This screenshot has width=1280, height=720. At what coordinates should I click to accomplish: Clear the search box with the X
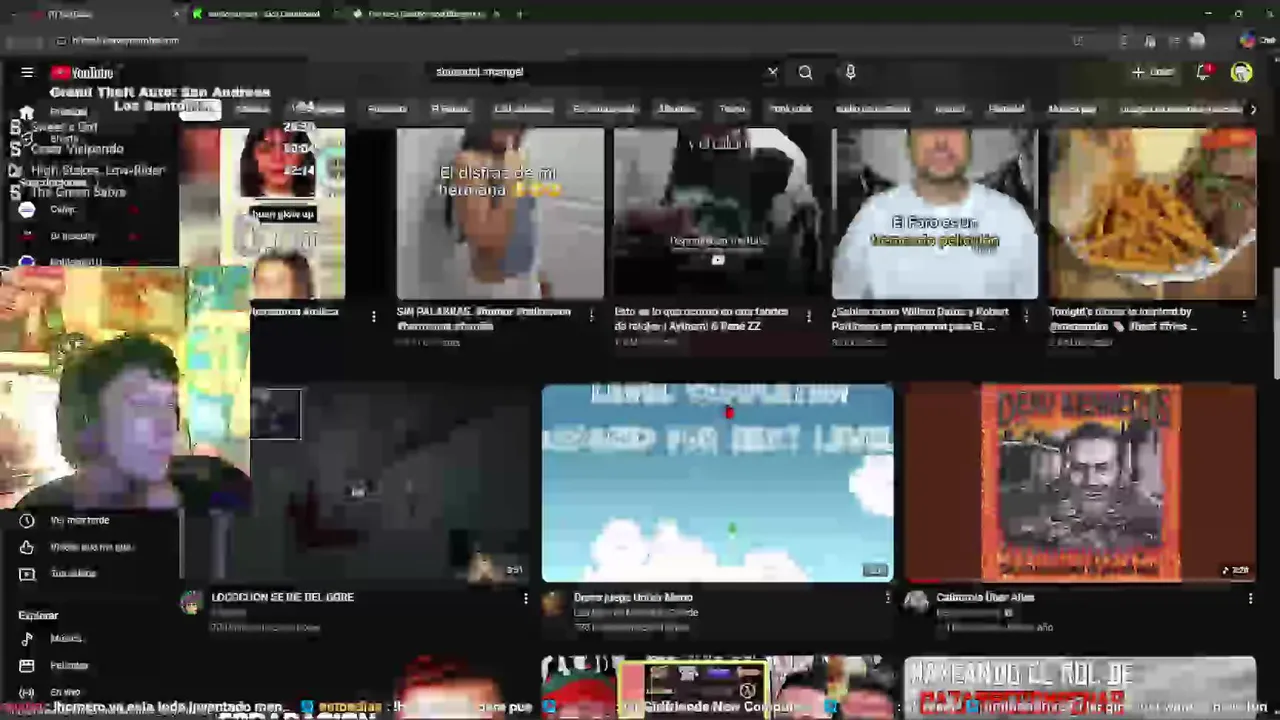772,72
